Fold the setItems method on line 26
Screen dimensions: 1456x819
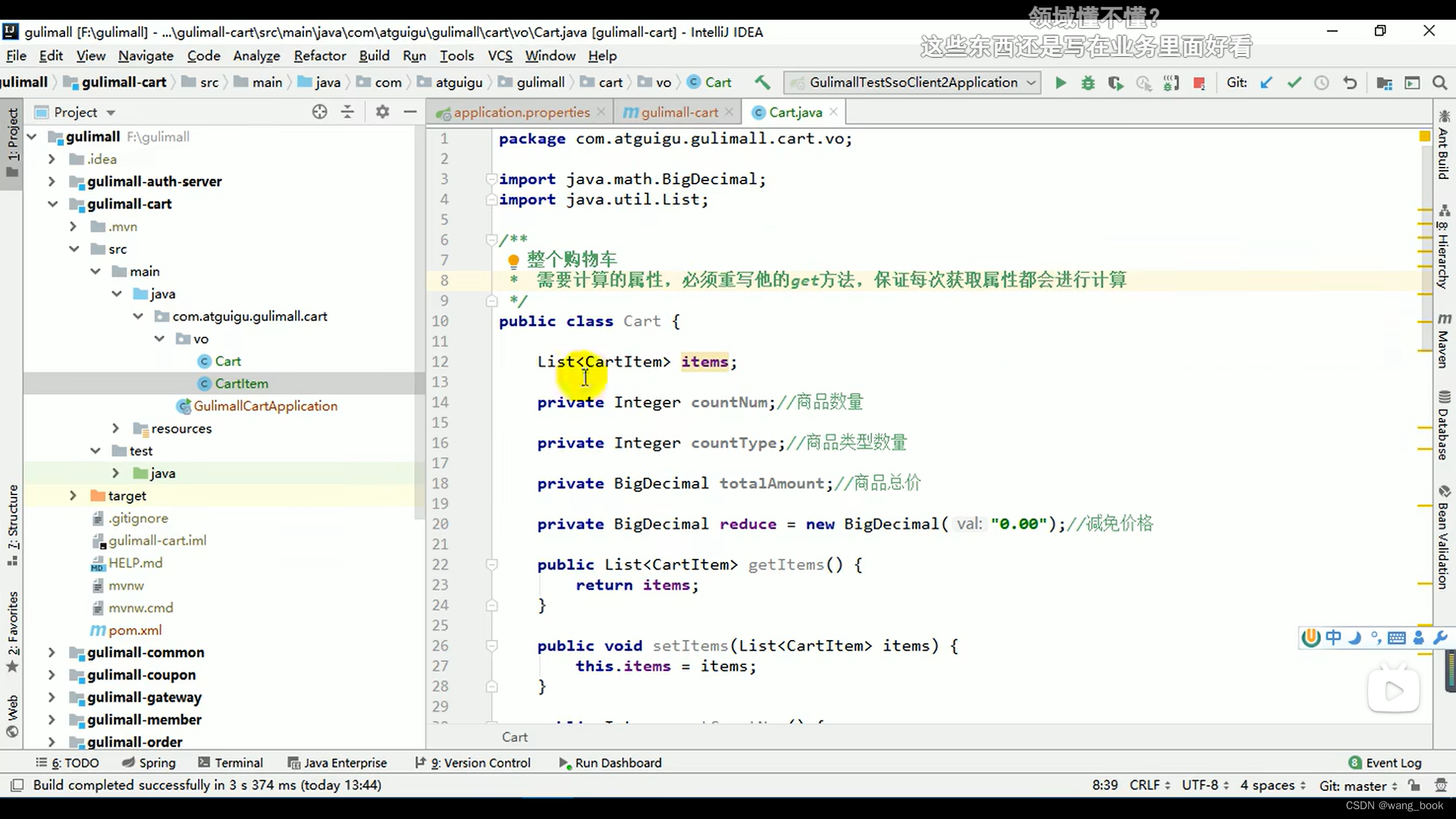491,645
